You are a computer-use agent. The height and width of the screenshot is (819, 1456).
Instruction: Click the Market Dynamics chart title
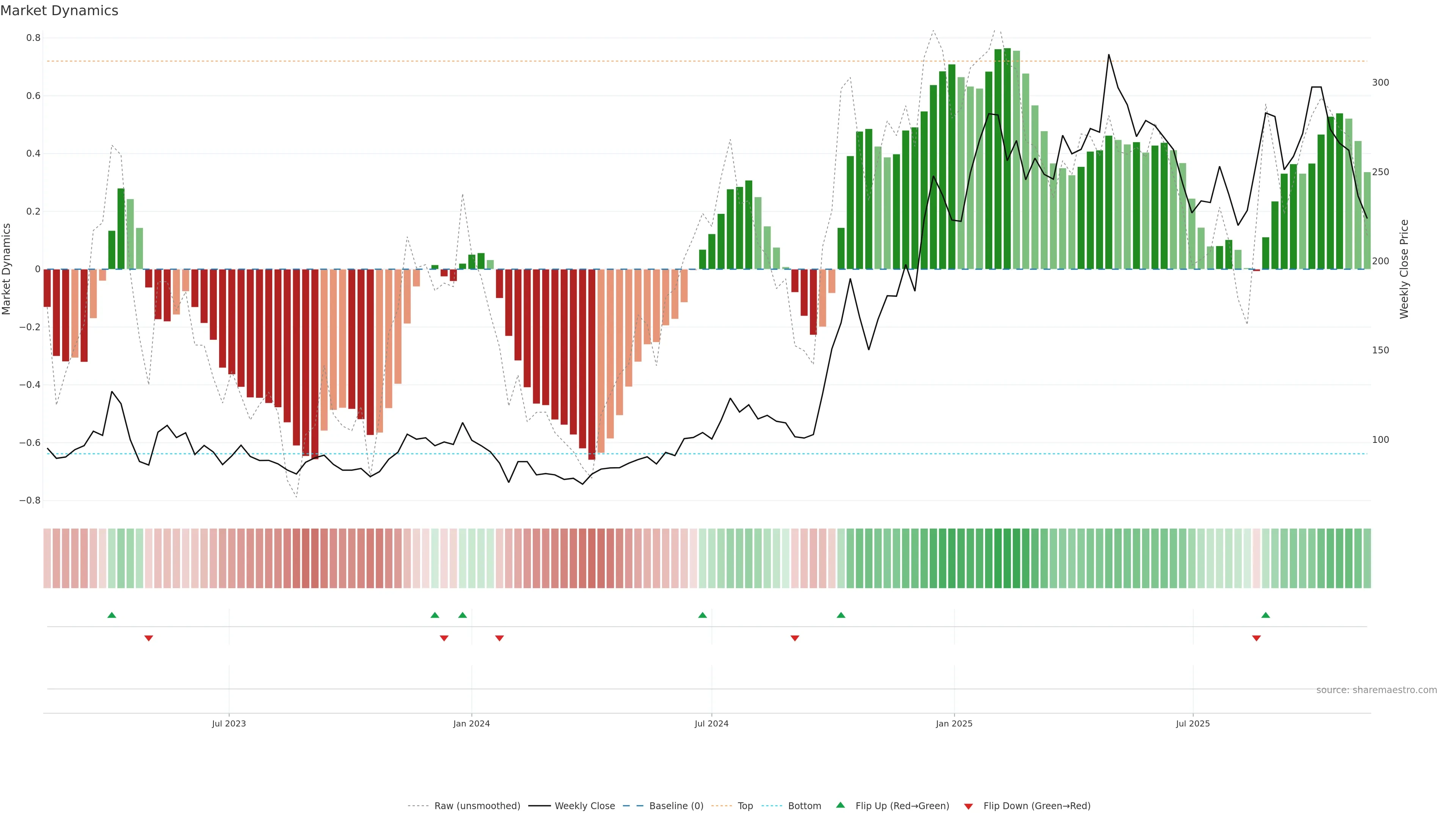click(60, 11)
